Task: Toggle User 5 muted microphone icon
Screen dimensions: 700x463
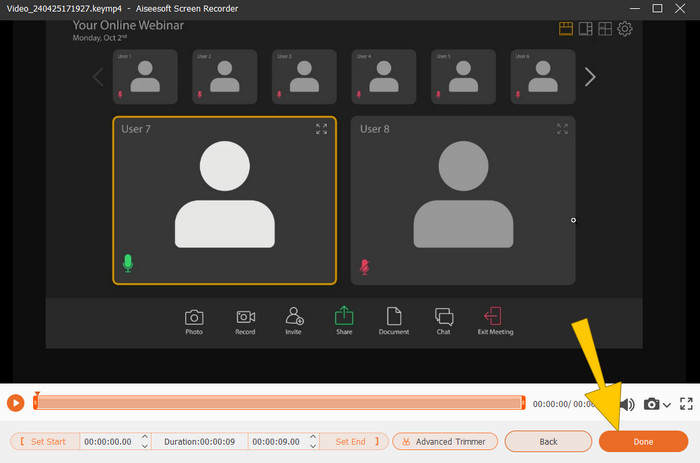Action: point(438,94)
